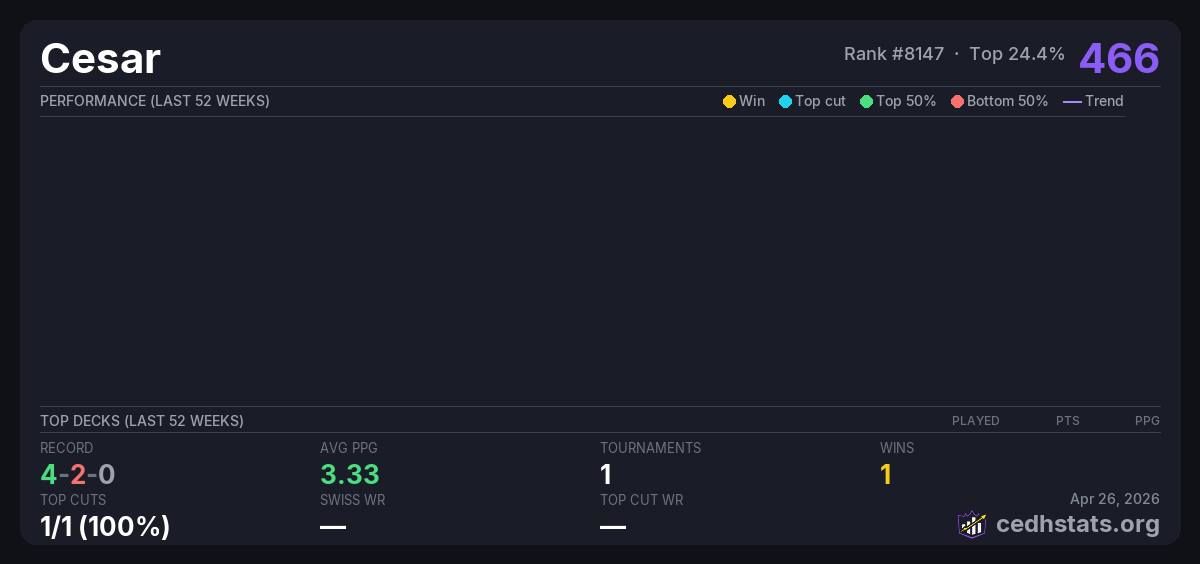
Task: Click the green Top 50% legend dot
Action: [x=866, y=101]
